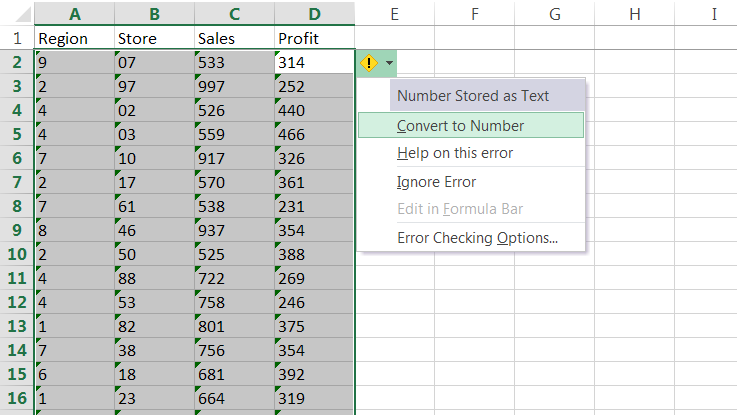Click the yellow error warning icon
737x415 pixels.
click(x=369, y=63)
